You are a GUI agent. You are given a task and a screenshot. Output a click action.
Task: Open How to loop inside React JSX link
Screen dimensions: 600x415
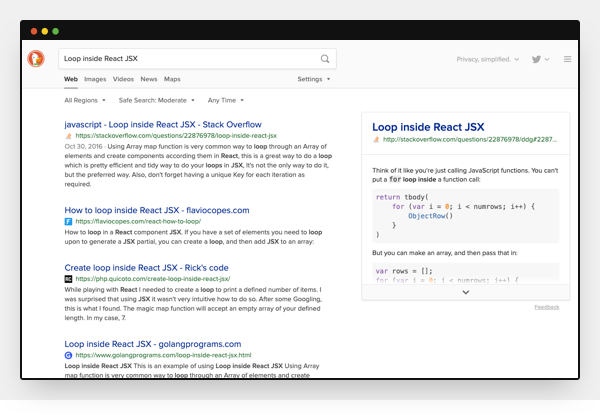click(157, 210)
